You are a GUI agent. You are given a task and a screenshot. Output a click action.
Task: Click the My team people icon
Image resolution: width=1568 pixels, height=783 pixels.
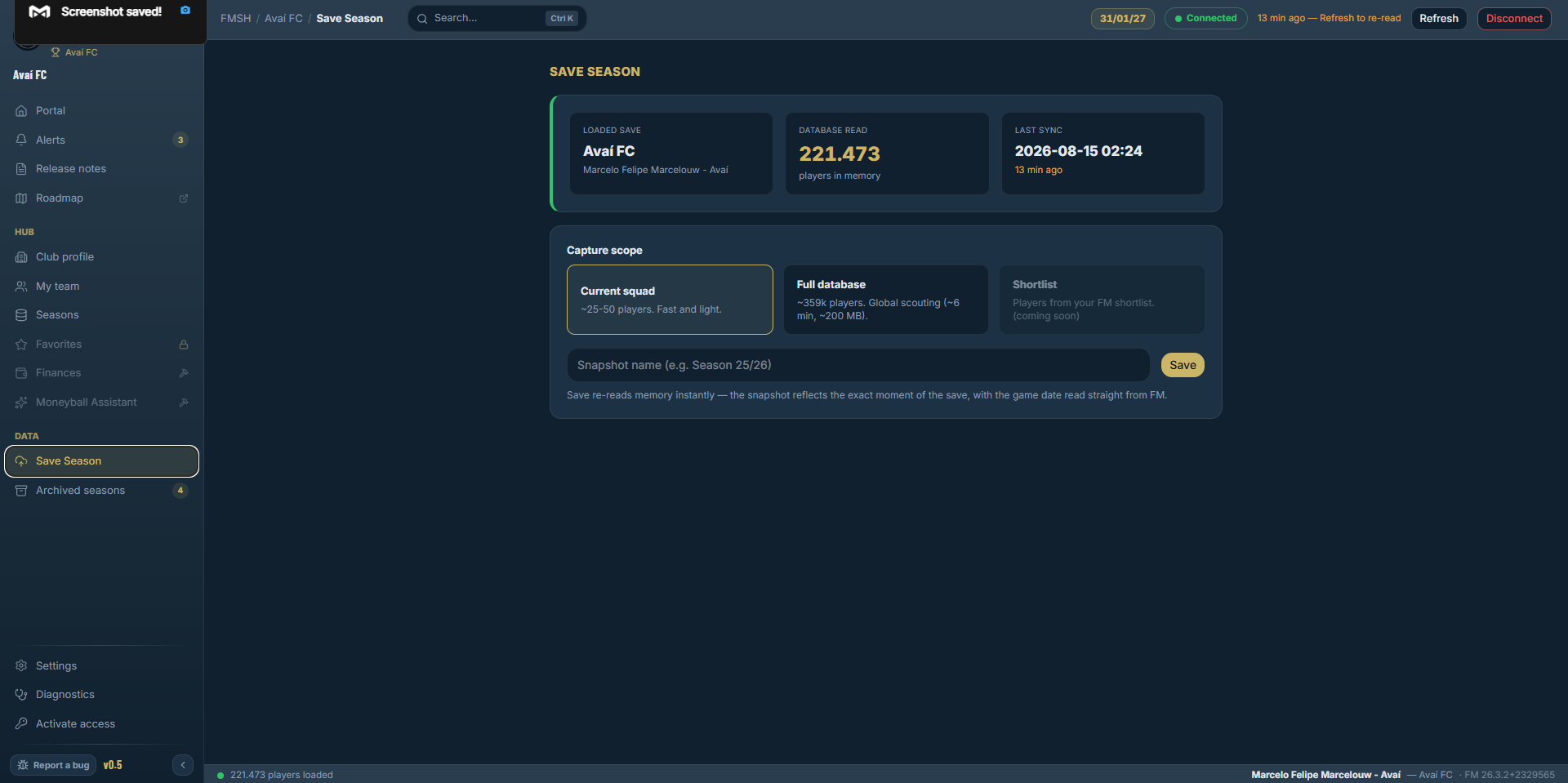click(21, 287)
